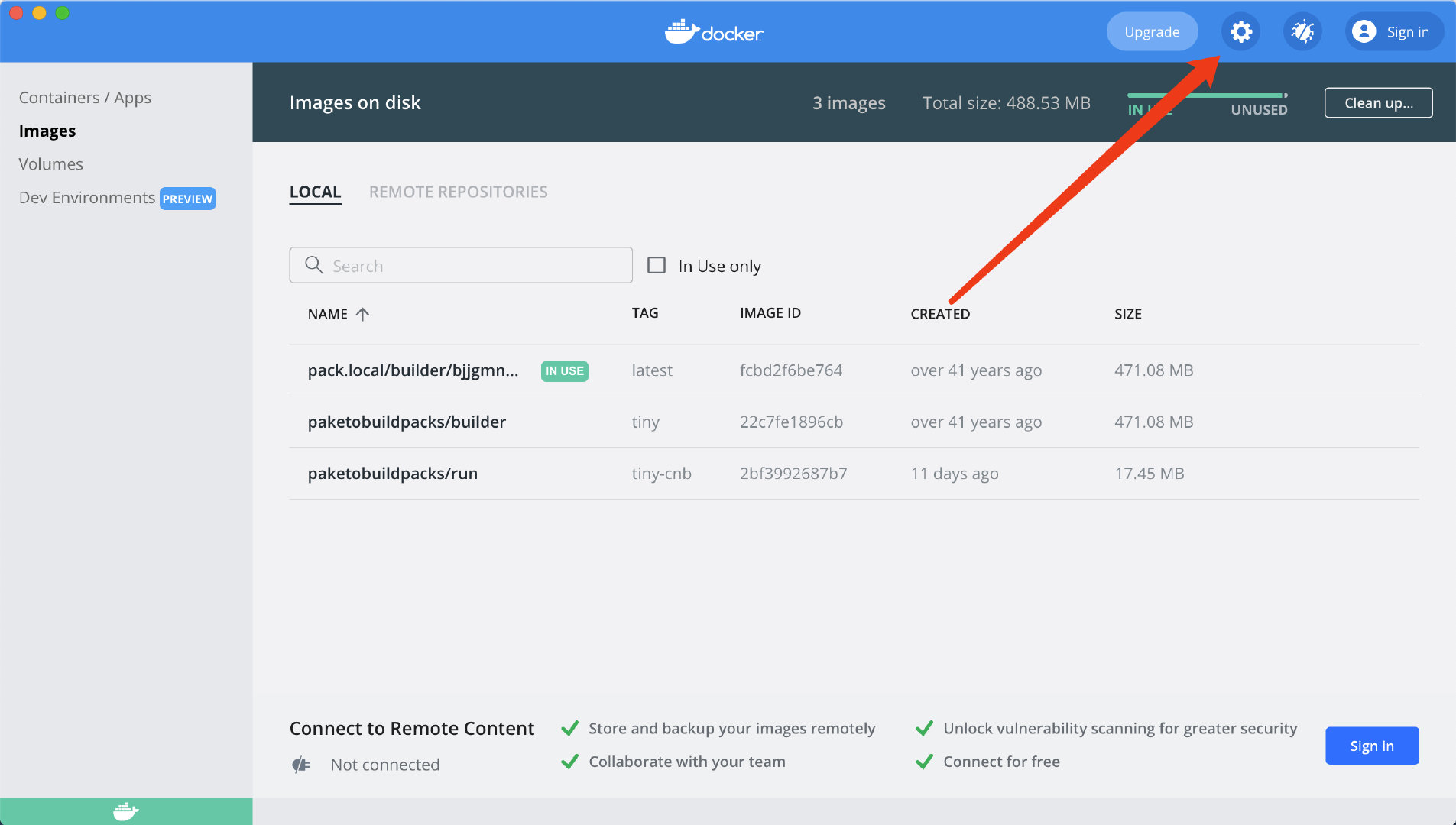Click the Troubleshoot bug icon
1456x825 pixels.
tap(1302, 31)
